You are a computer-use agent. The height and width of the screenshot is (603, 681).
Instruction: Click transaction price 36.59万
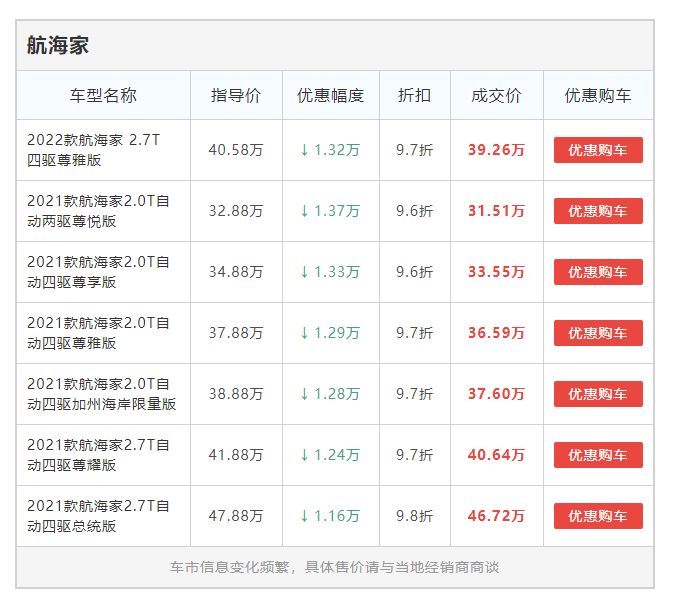point(496,333)
